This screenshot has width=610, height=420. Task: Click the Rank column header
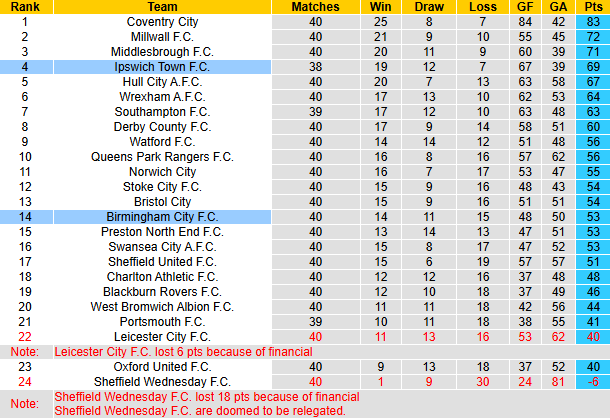coord(26,7)
